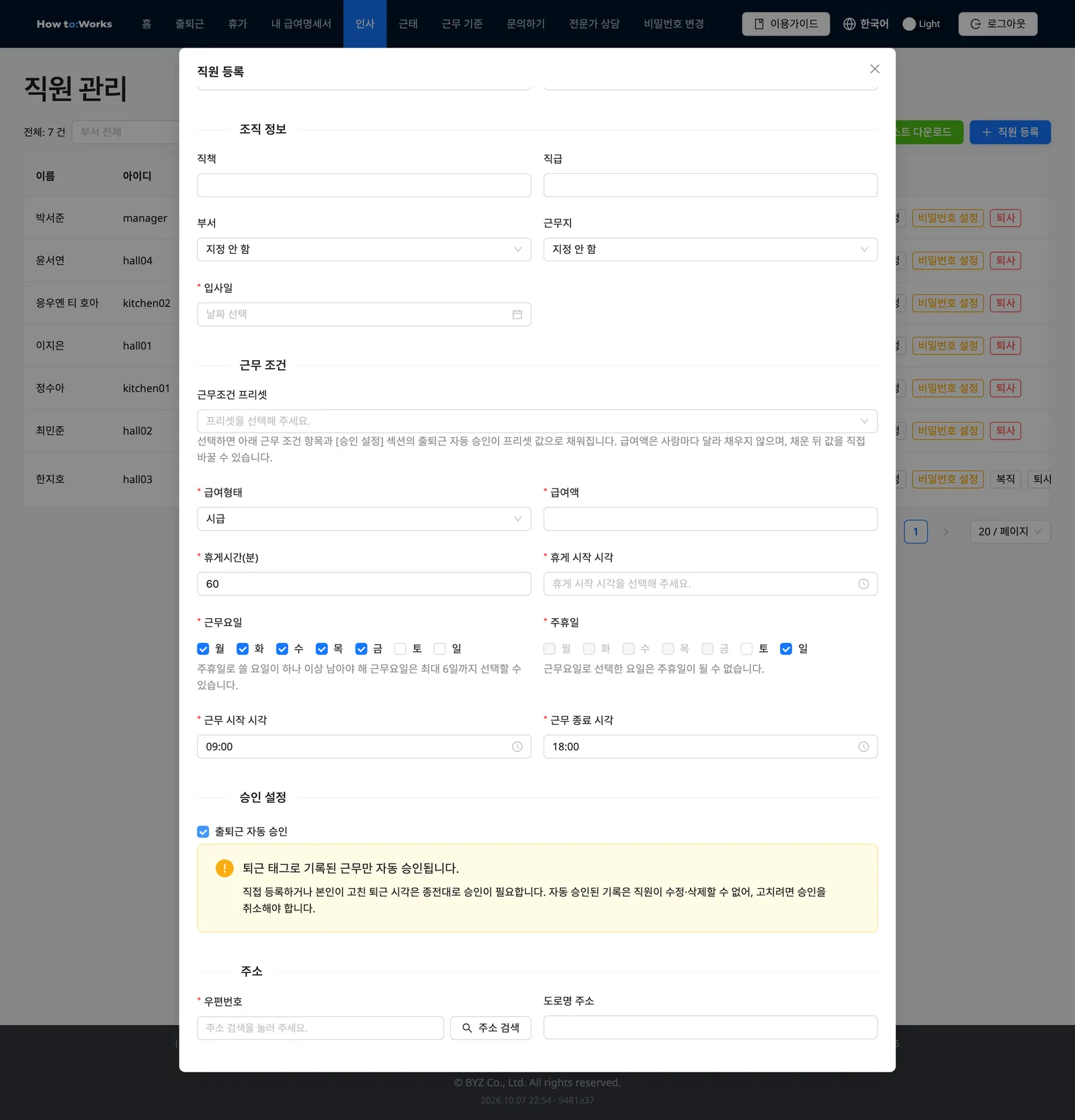Open 내 급여명세서 menu
The image size is (1075, 1120).
(301, 24)
